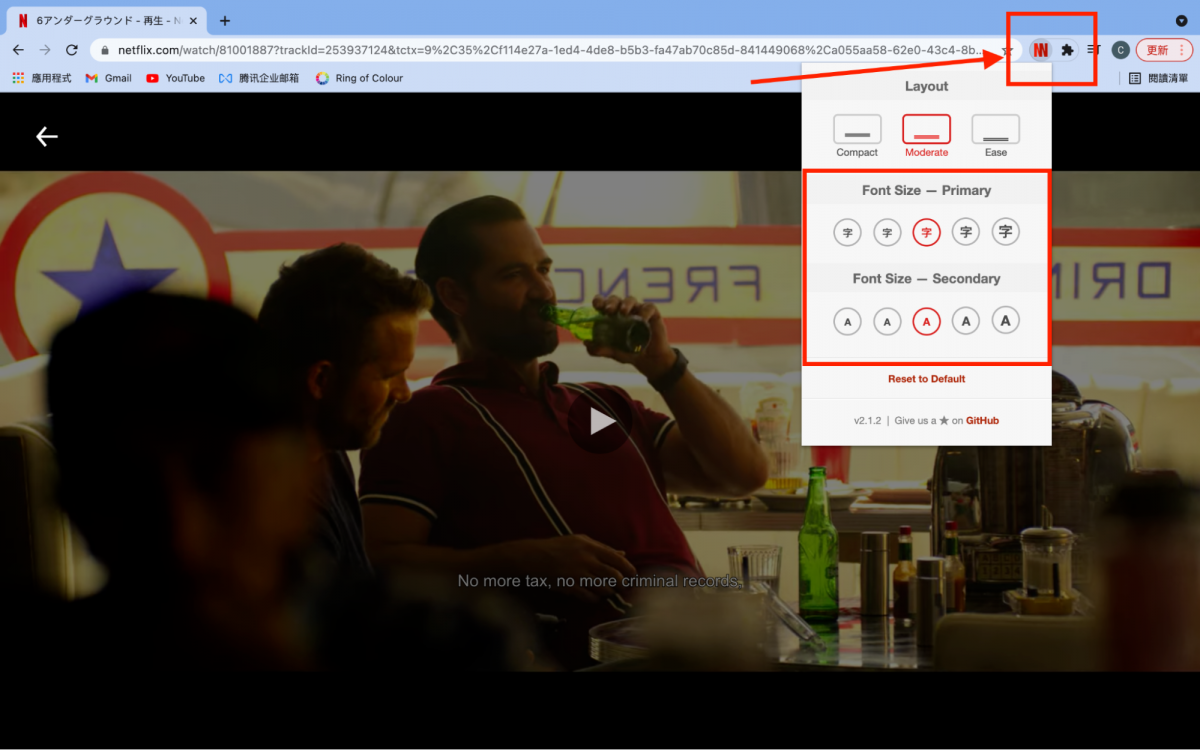
Task: Open the profile avatar labeled C
Action: [x=1121, y=50]
